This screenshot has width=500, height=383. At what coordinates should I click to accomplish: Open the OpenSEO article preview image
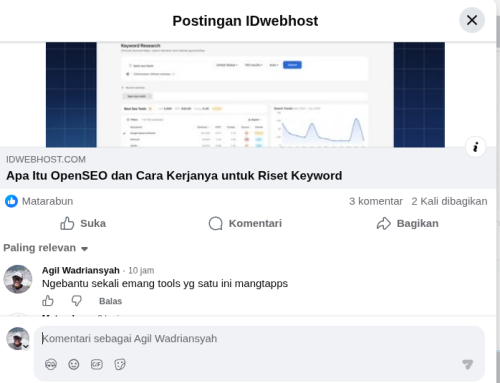(x=245, y=95)
